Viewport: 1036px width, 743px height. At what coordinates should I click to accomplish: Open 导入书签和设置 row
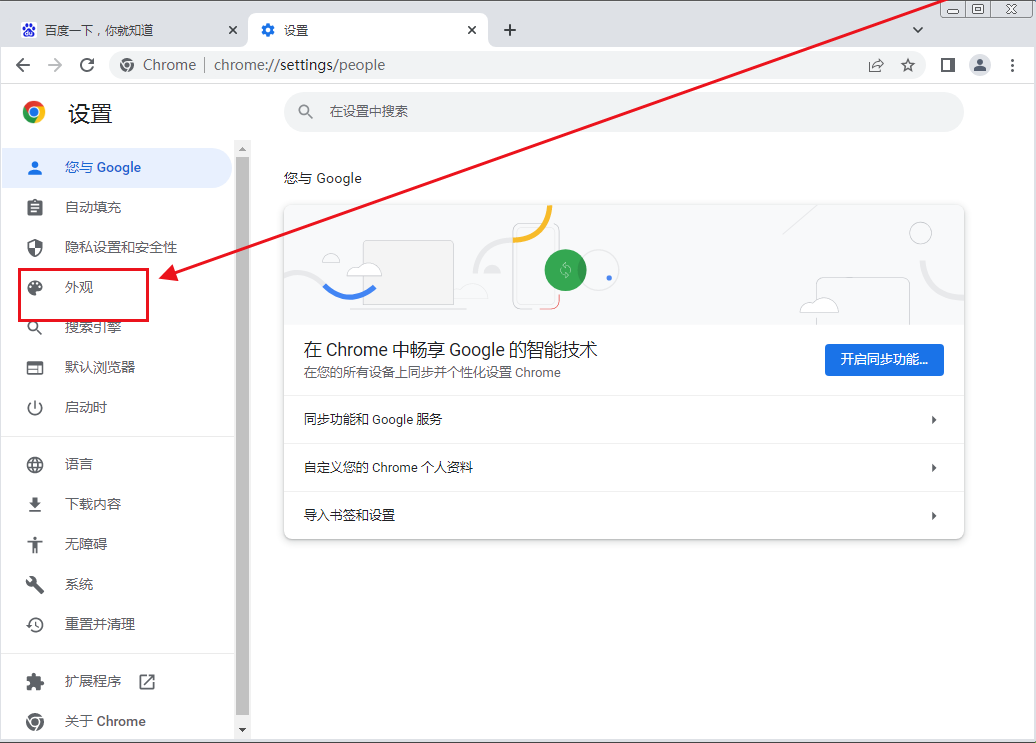pyautogui.click(x=624, y=516)
